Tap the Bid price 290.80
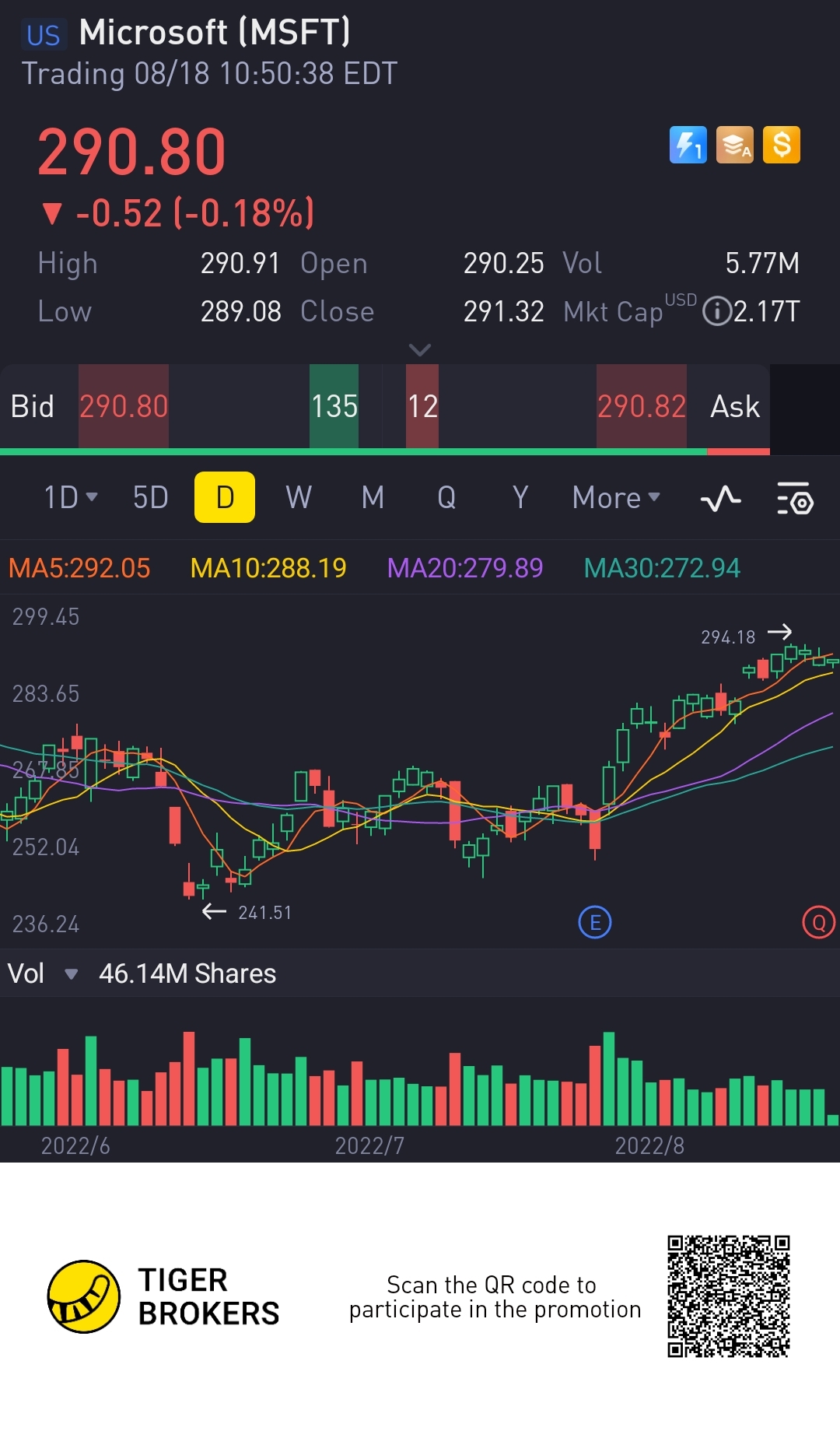840x1431 pixels. (124, 406)
